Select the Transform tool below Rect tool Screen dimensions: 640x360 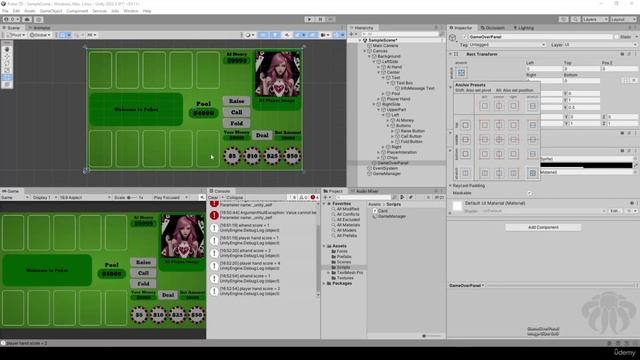click(x=7, y=84)
